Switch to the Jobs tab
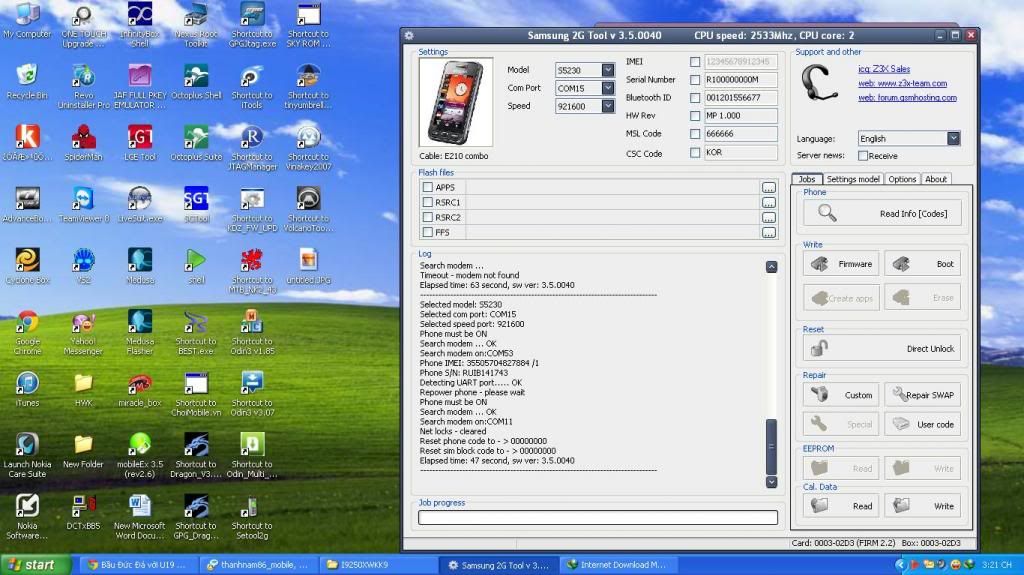This screenshot has height=575, width=1024. [807, 179]
